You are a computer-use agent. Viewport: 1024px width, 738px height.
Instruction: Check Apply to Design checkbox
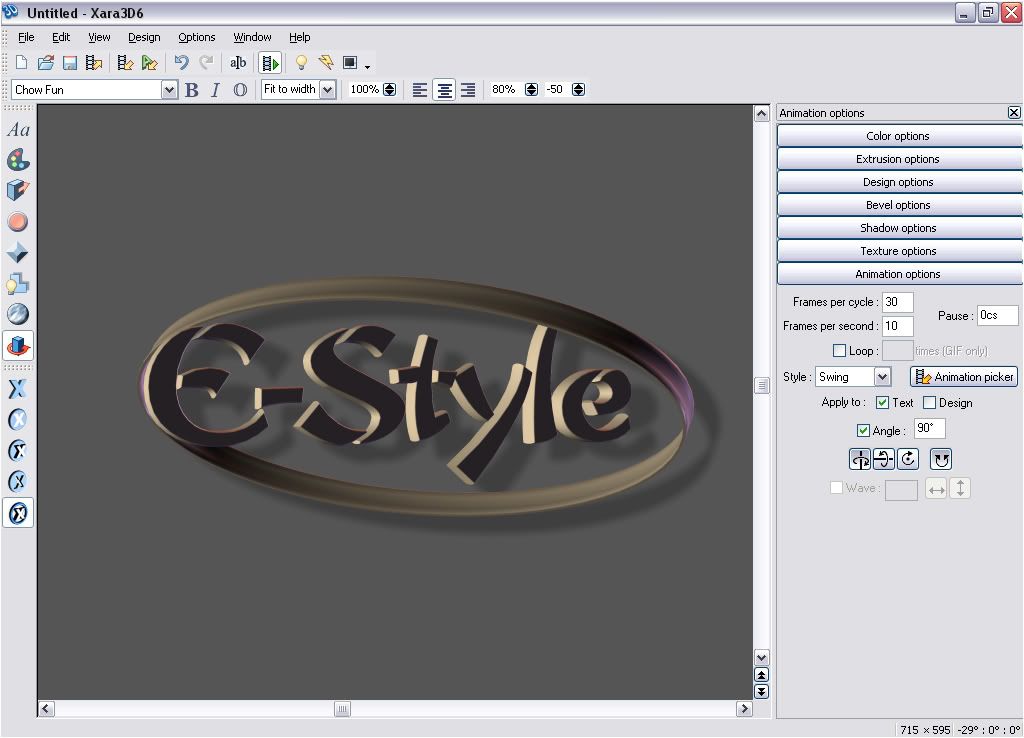(x=929, y=402)
